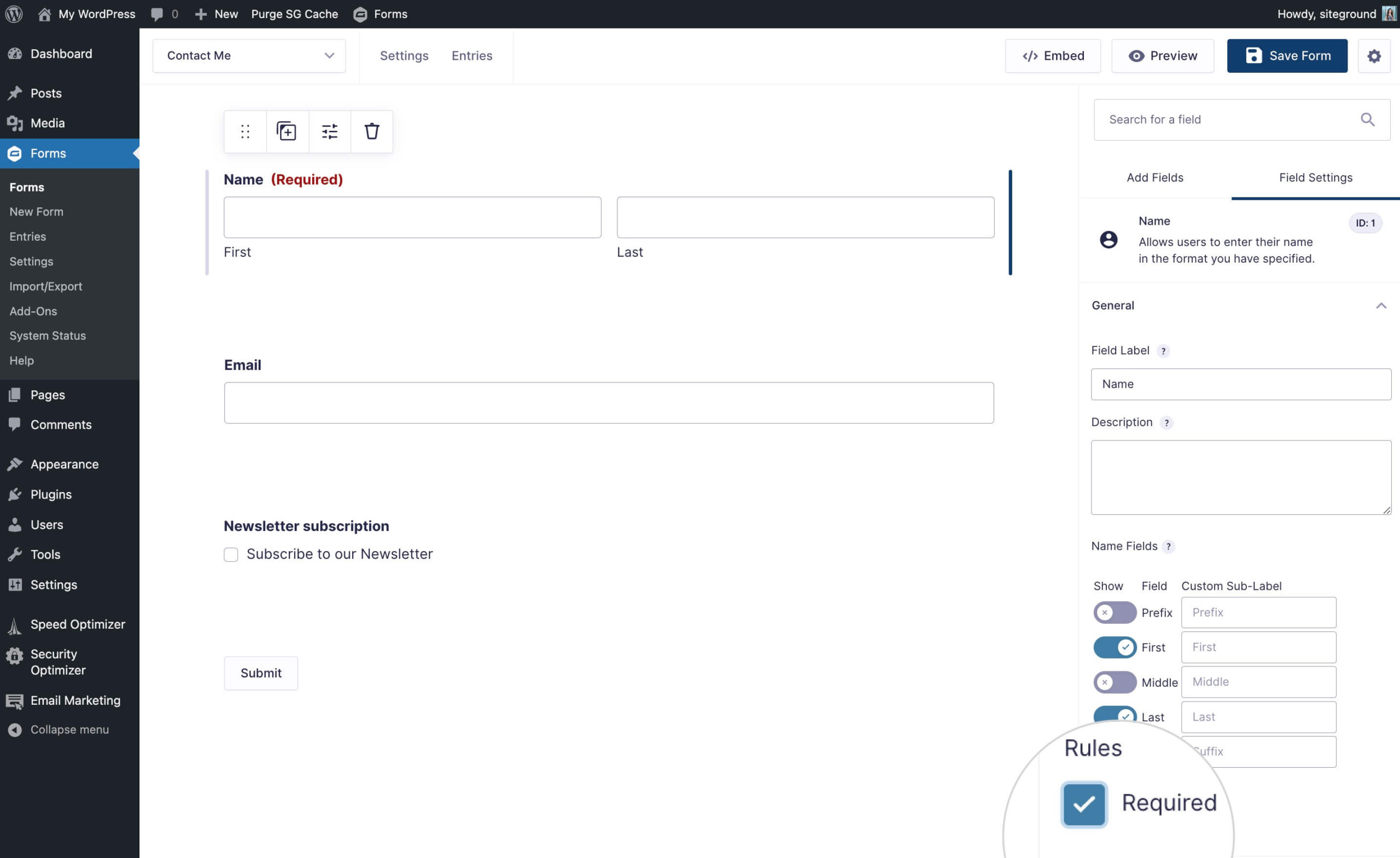Open Help submenu link
This screenshot has width=1400, height=858.
[x=21, y=361]
